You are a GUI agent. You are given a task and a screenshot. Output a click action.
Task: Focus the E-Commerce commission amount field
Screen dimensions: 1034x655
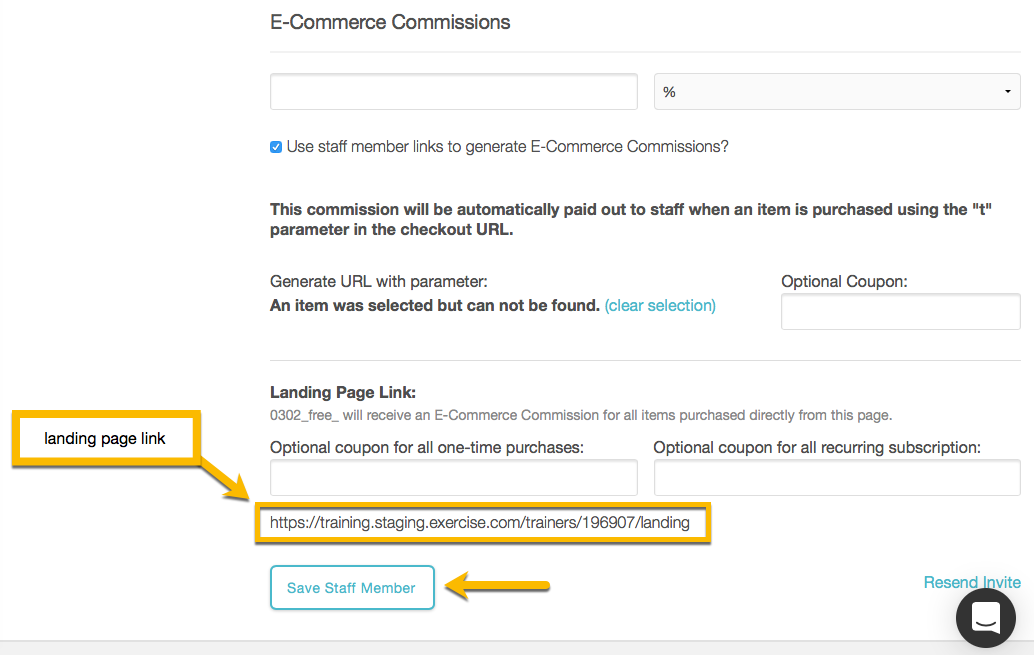(x=454, y=92)
